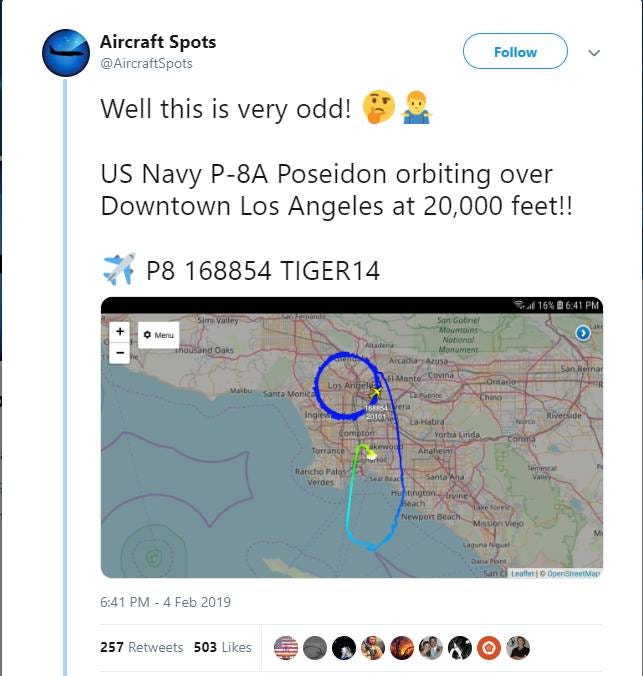Expand the tweet options chevron
The image size is (643, 676).
(593, 52)
